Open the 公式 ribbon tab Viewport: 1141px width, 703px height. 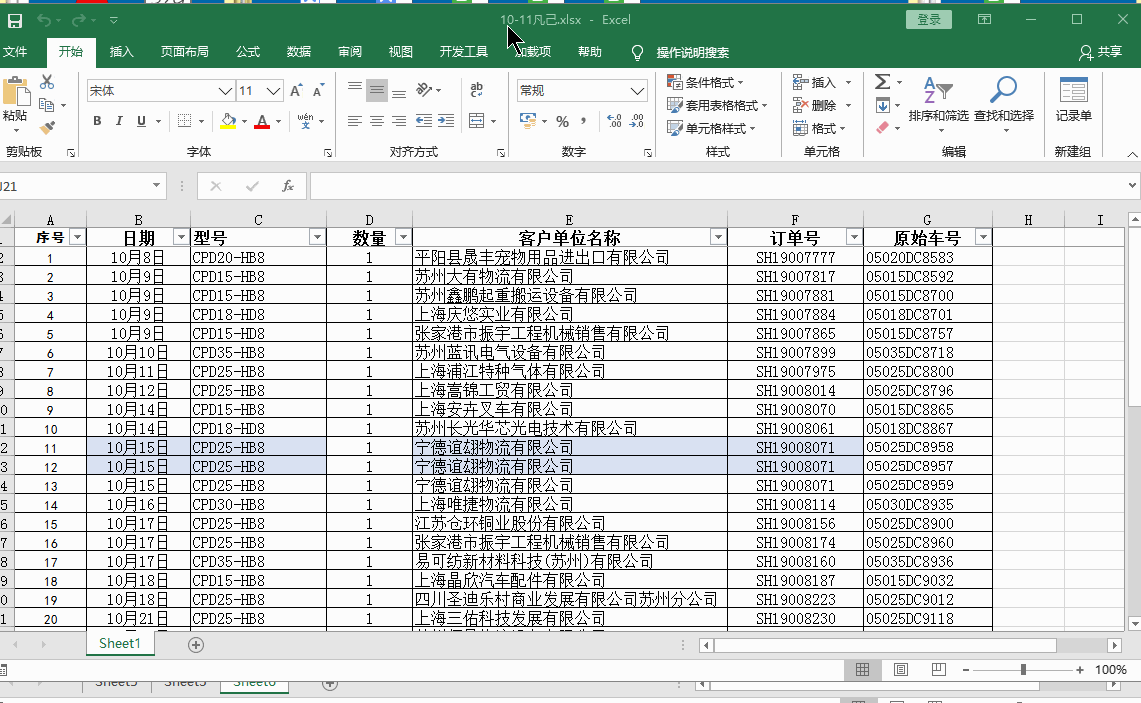point(247,52)
